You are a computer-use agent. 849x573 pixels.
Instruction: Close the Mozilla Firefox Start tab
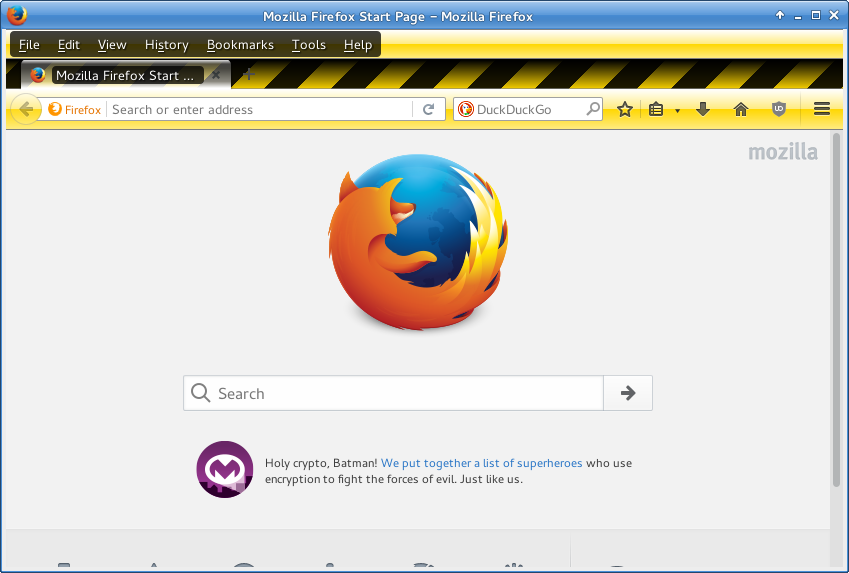click(x=216, y=75)
